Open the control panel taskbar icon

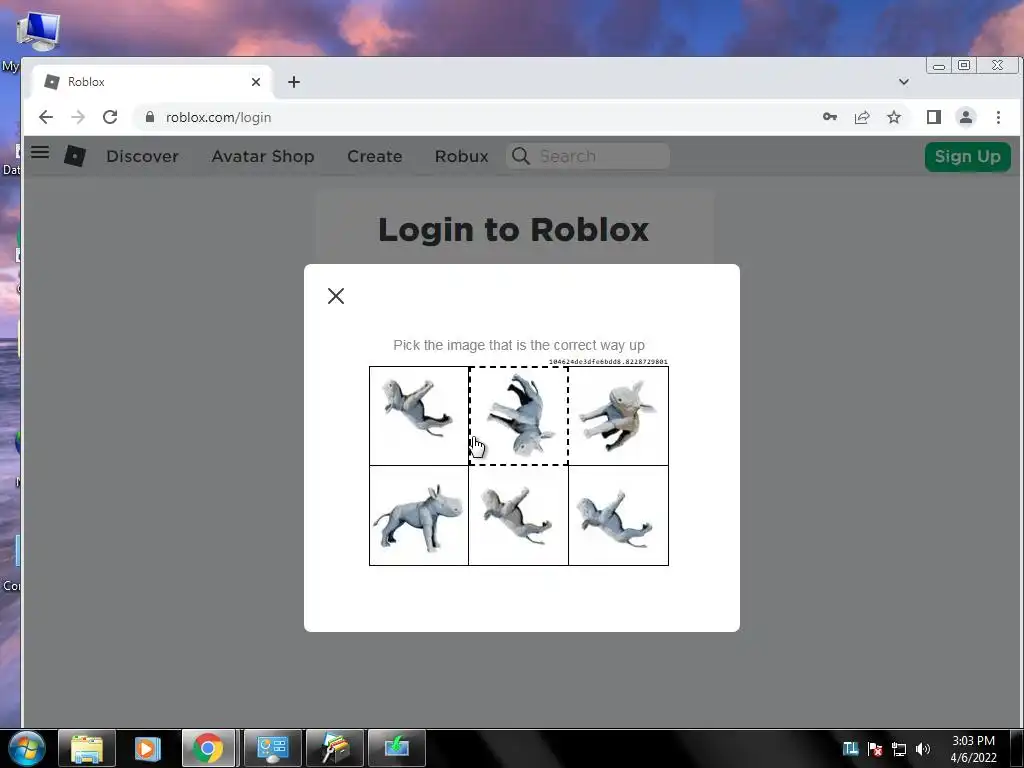(x=272, y=748)
